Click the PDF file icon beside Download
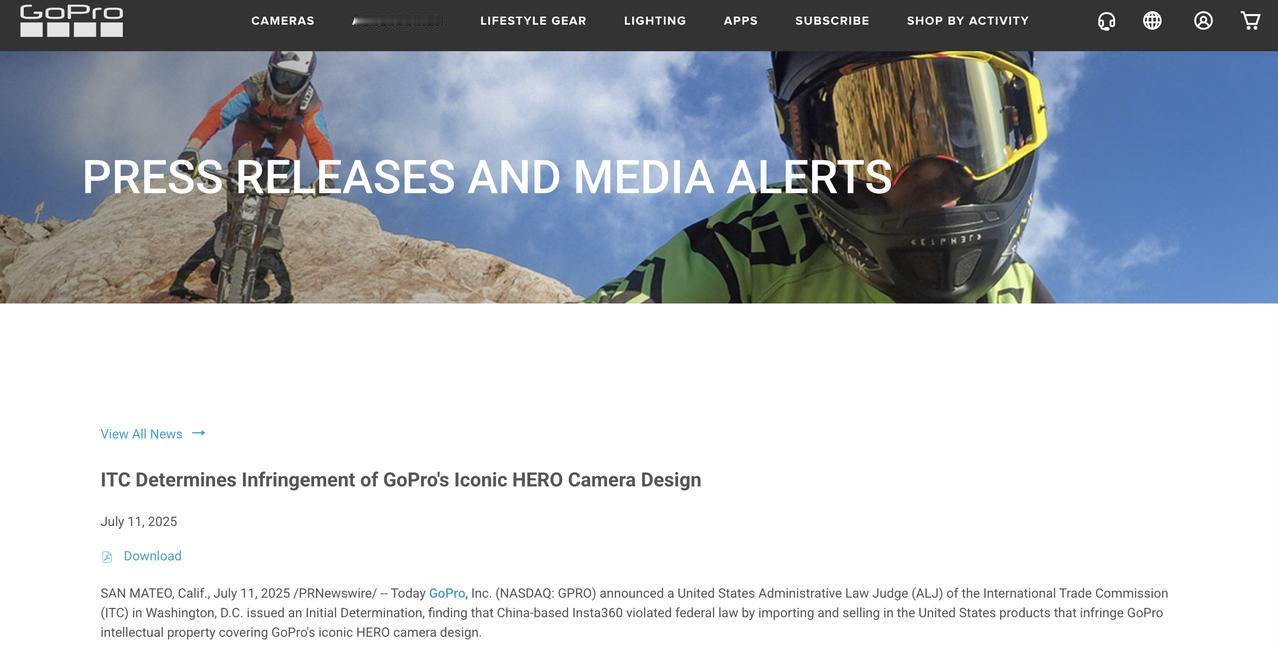Screen dimensions: 1278x647 click(107, 557)
